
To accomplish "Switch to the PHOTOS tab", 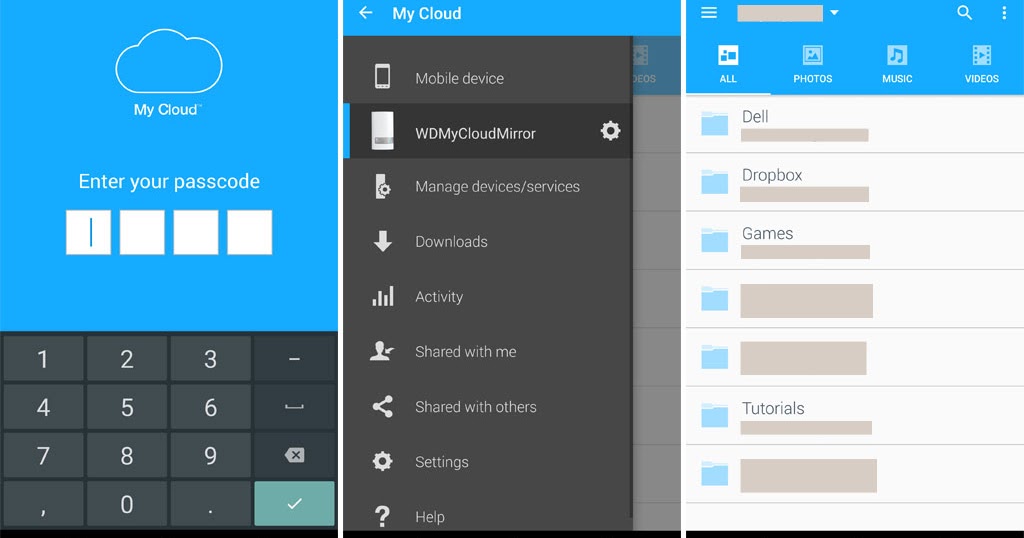I will point(812,65).
